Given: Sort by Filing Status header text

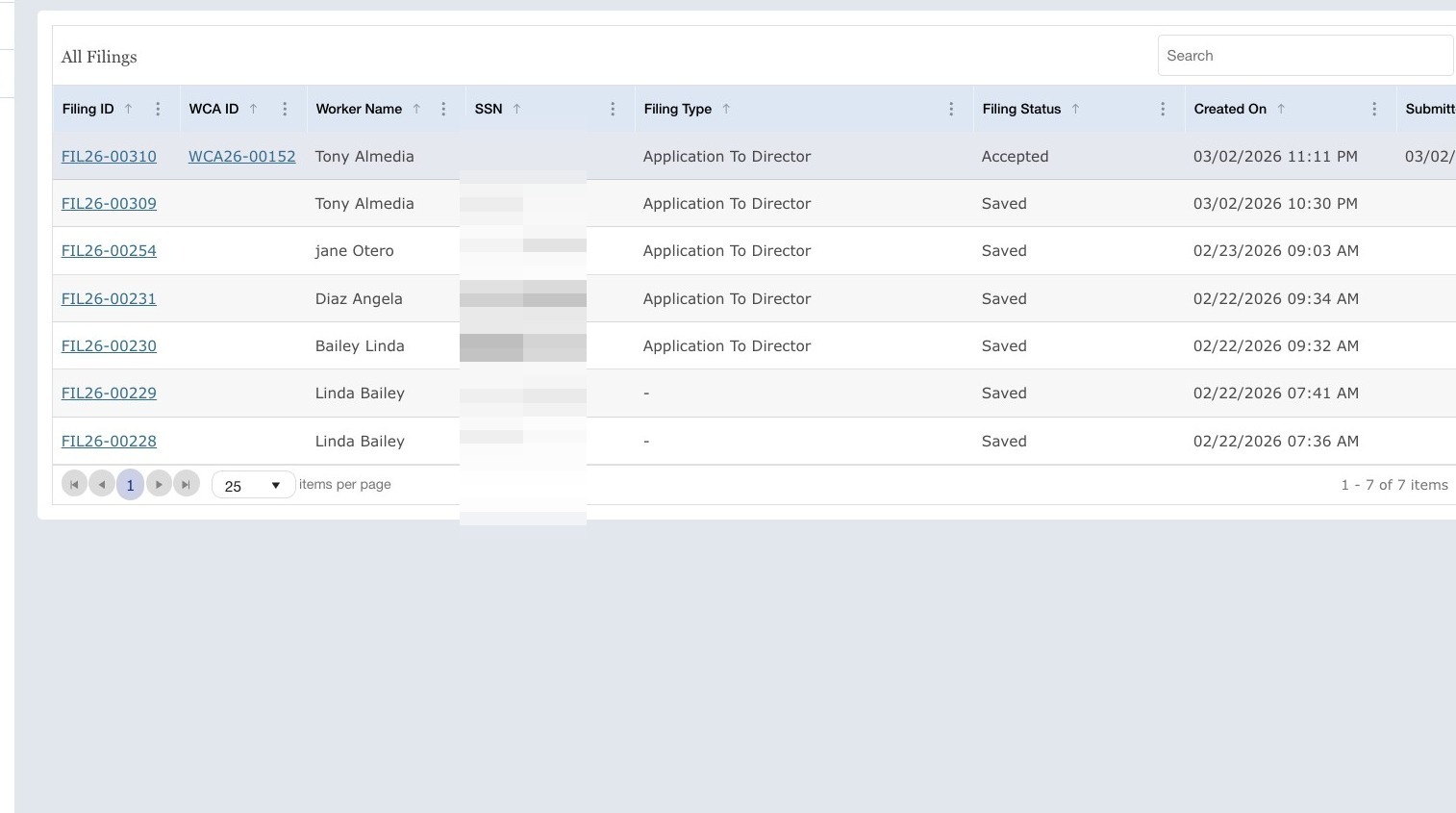Looking at the screenshot, I should pos(1021,109).
